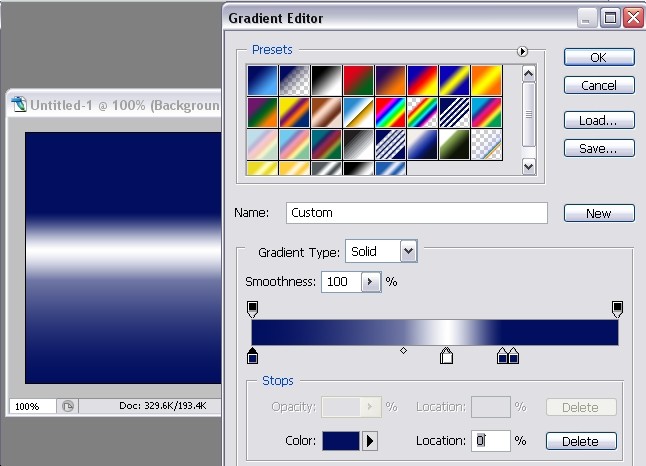Click the gradient Name text field
The image size is (646, 466).
(416, 213)
